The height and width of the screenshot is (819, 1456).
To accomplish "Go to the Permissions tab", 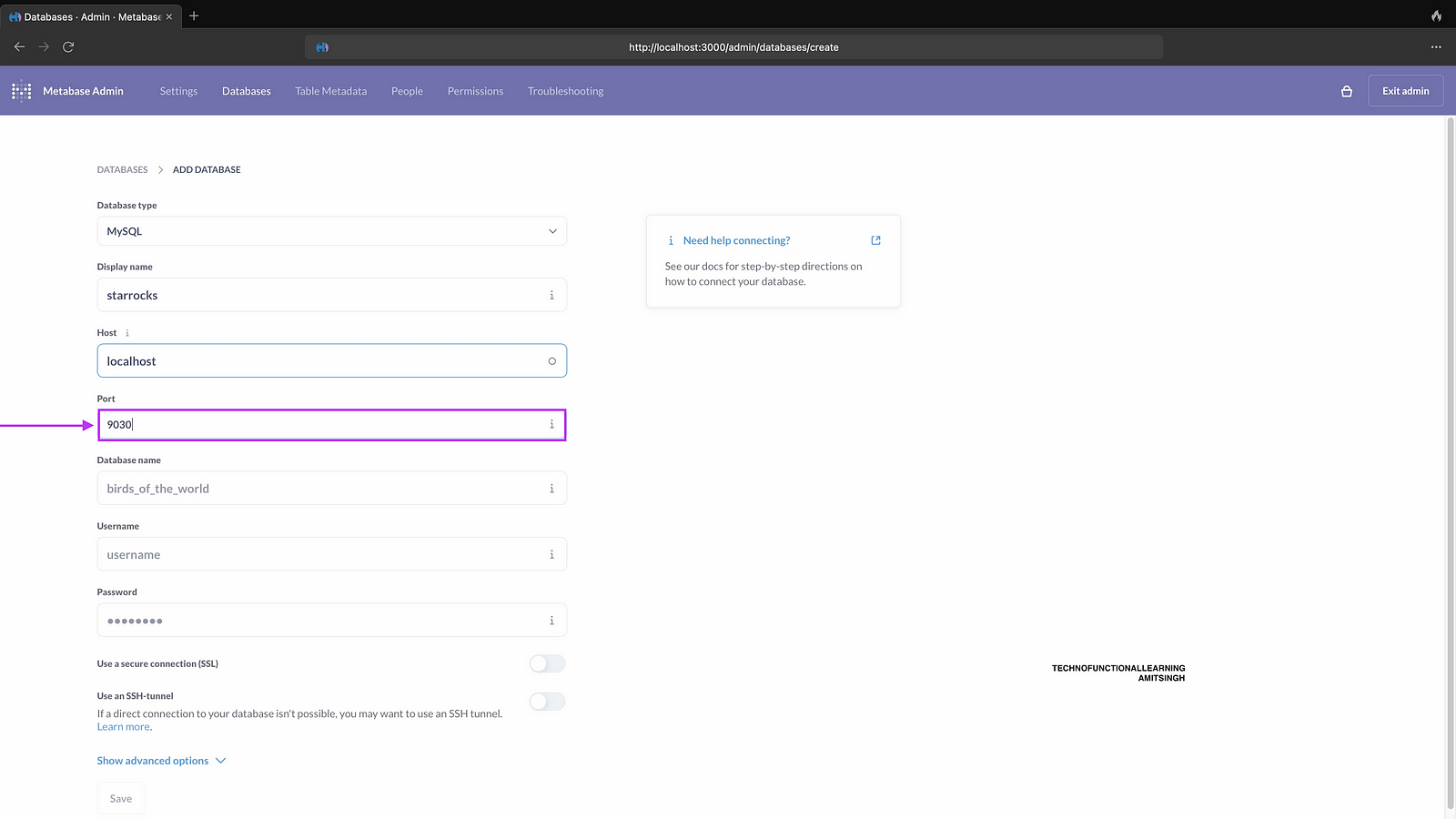I will click(x=475, y=91).
